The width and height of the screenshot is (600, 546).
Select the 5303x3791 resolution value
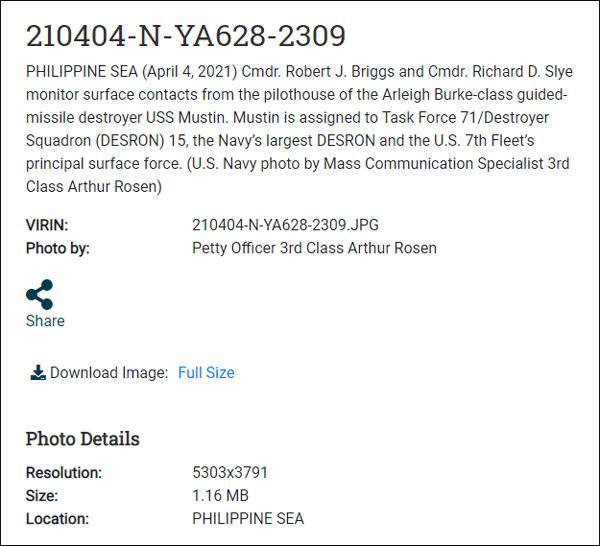coord(230,473)
